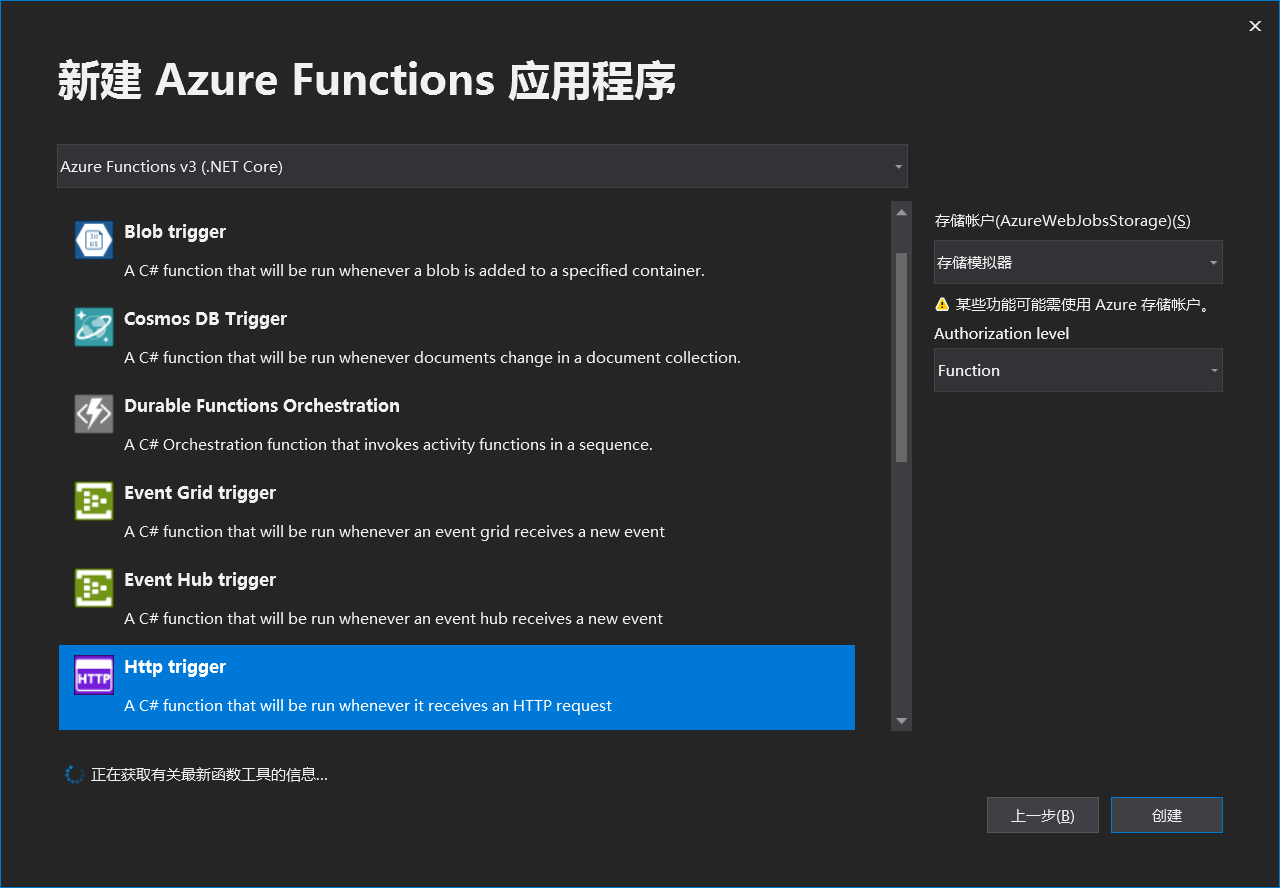Click the "存储帐户(AzureWebJobsStorage)" label
1280x888 pixels.
pyautogui.click(x=1062, y=221)
